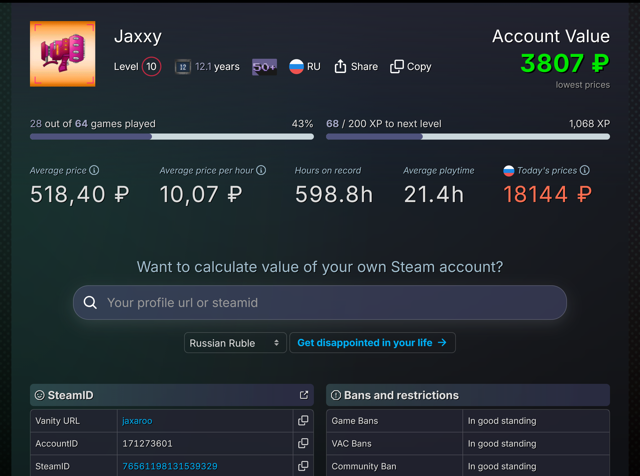Image resolution: width=640 pixels, height=476 pixels.
Task: Copy the SteamID 76561198131539329
Action: pyautogui.click(x=303, y=466)
